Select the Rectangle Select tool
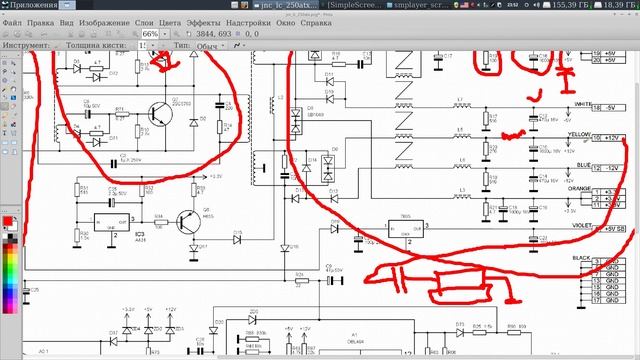The width and height of the screenshot is (640, 360). point(4,63)
